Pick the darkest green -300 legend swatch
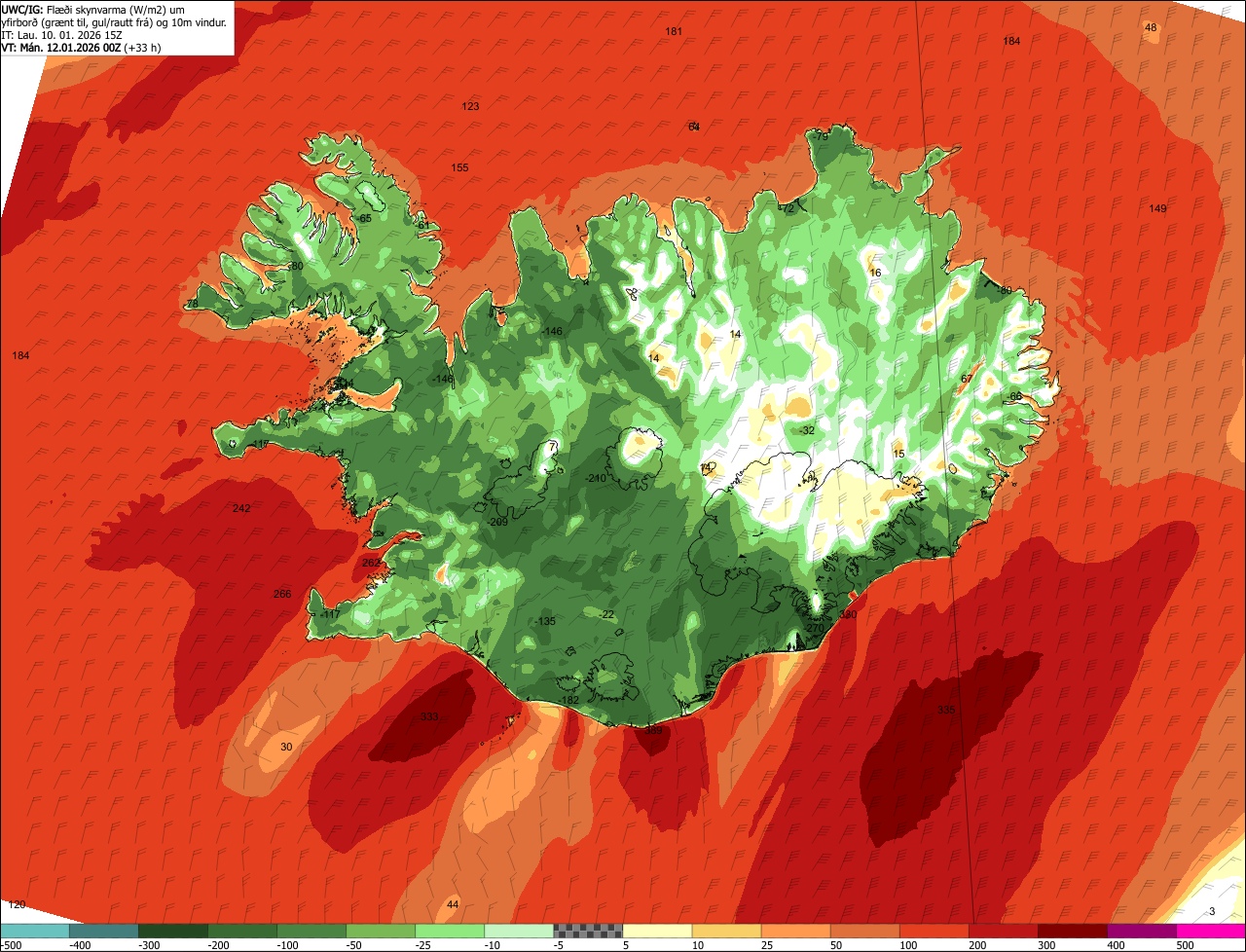This screenshot has width=1246, height=952. pyautogui.click(x=173, y=930)
